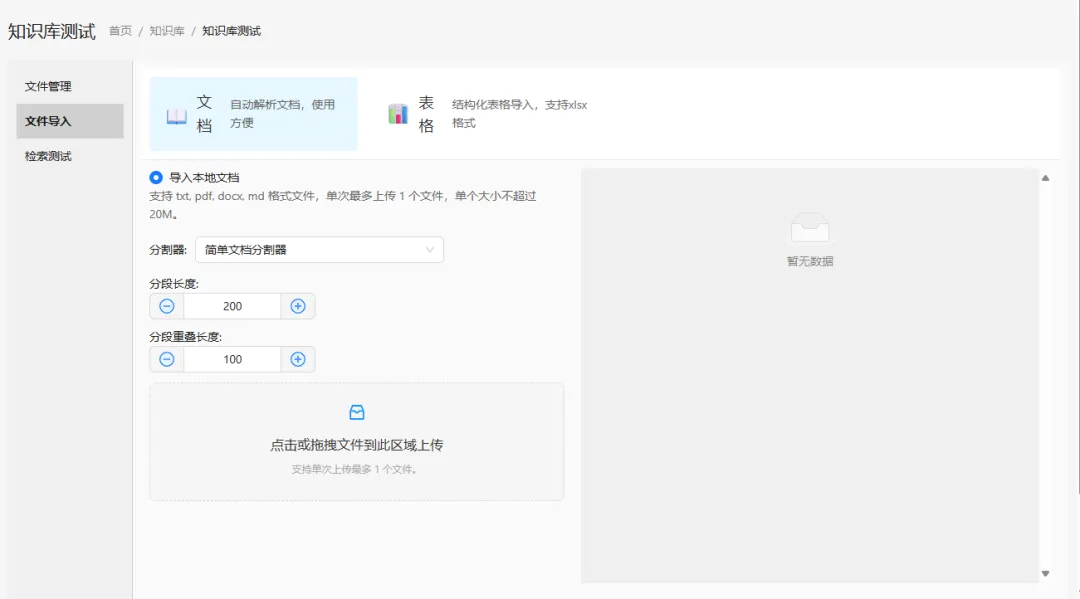1080x599 pixels.
Task: Click the inbox upload icon
Action: pos(356,412)
